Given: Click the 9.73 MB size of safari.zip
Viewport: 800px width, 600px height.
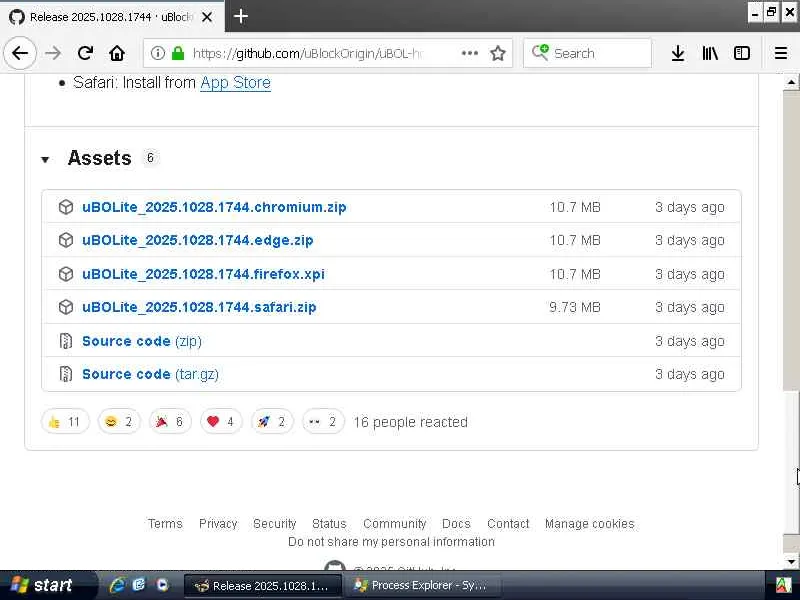Looking at the screenshot, I should pos(575,307).
